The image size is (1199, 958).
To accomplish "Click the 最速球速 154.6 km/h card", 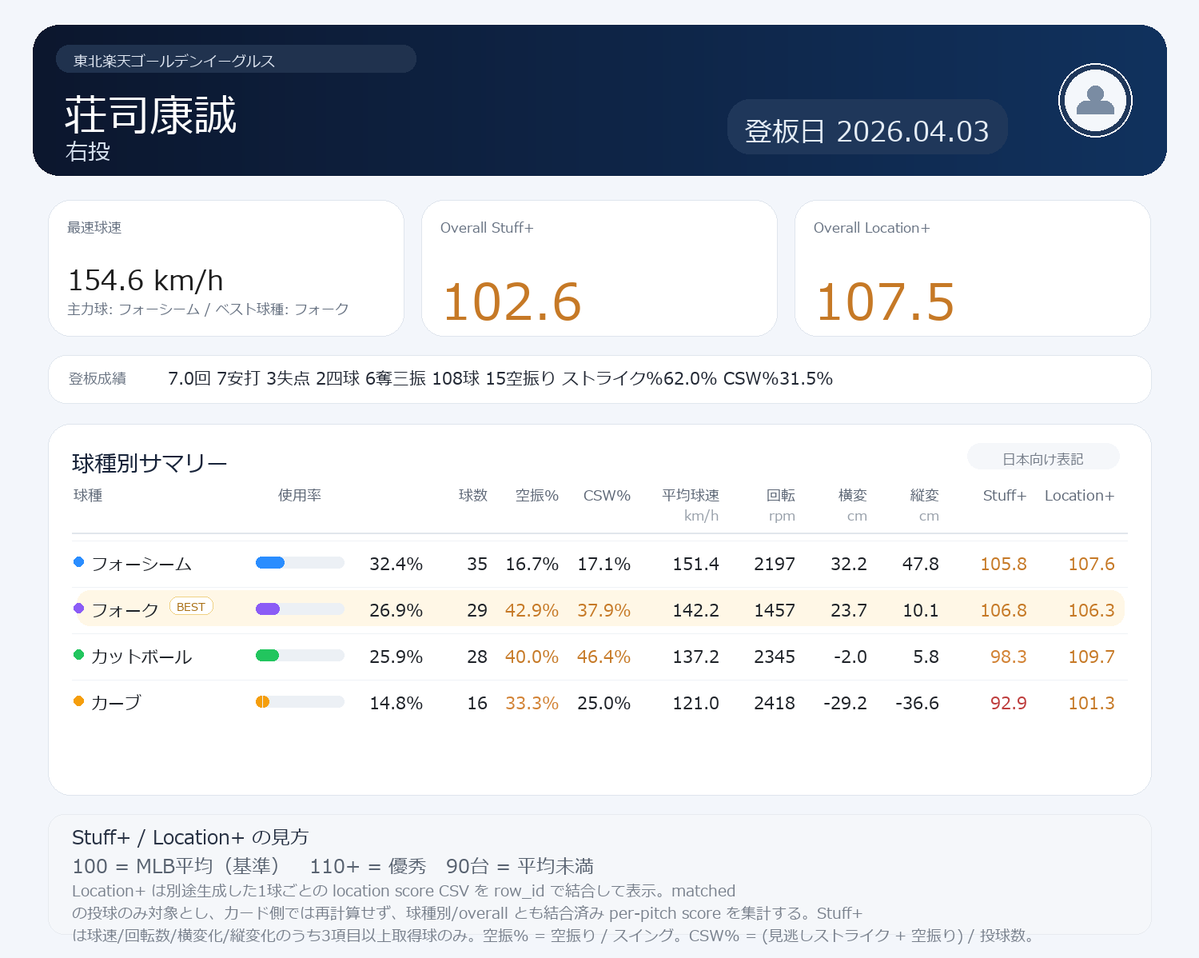I will (226, 267).
